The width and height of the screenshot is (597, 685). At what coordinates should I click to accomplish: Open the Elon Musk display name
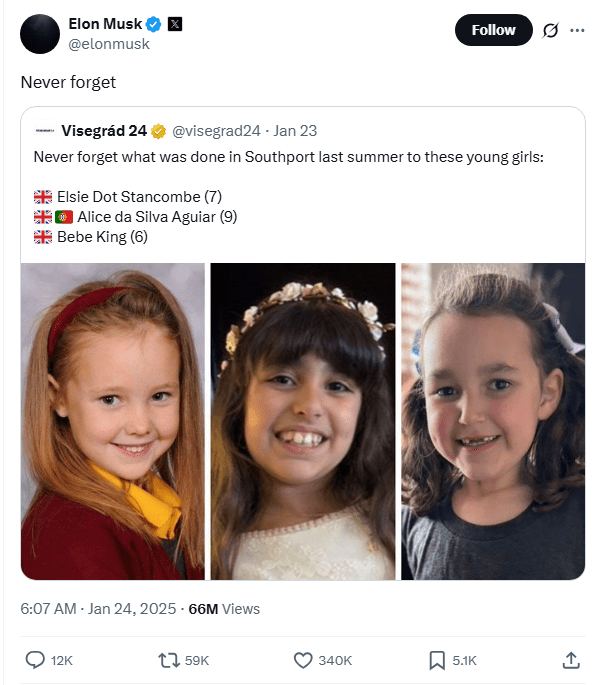[105, 24]
